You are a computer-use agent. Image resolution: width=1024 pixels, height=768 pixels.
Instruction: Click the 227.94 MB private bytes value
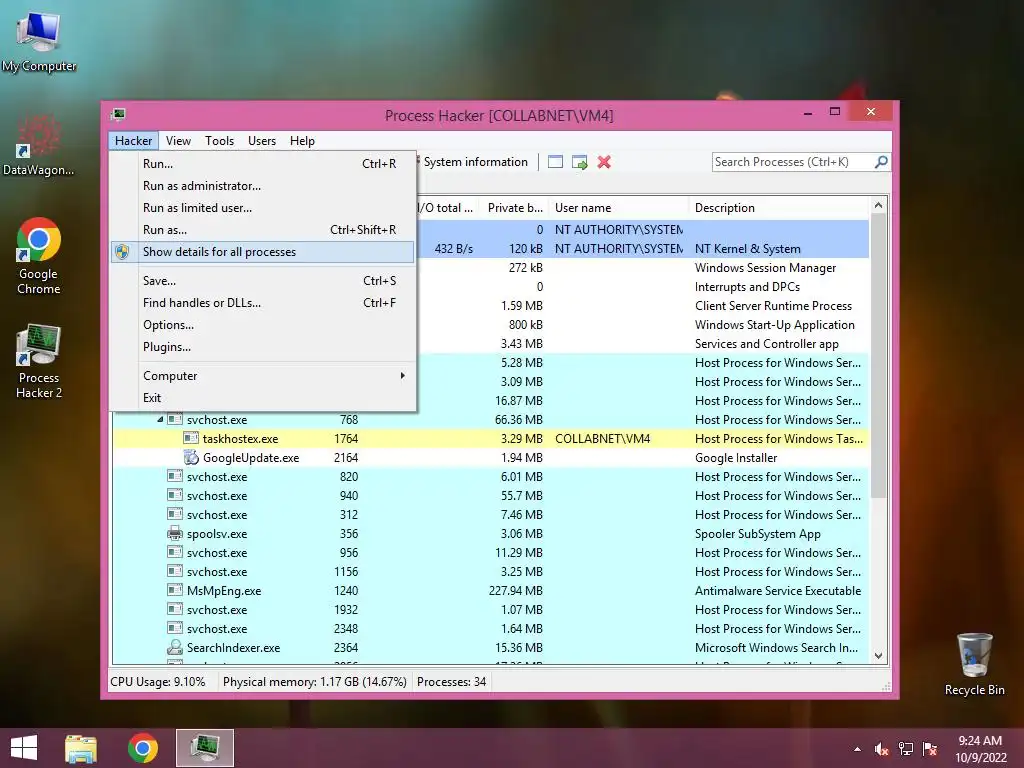515,590
